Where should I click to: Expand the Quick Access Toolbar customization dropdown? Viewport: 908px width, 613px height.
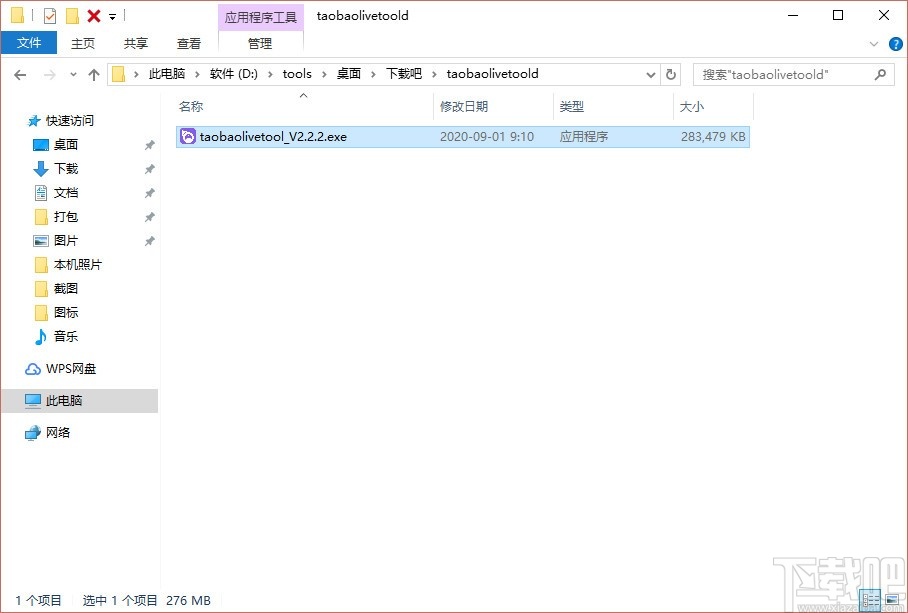[112, 15]
